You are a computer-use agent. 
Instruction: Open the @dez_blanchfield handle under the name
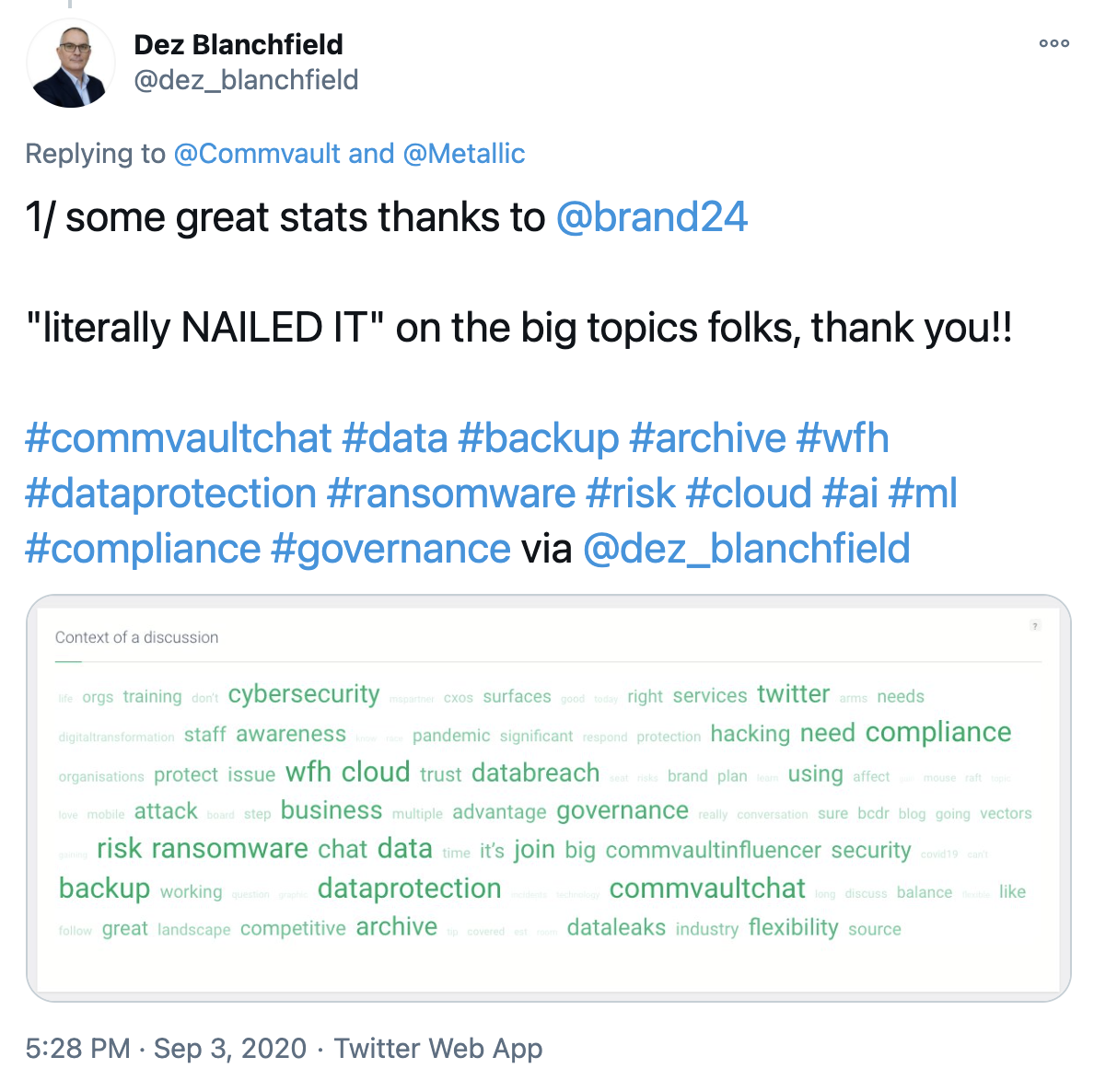246,80
